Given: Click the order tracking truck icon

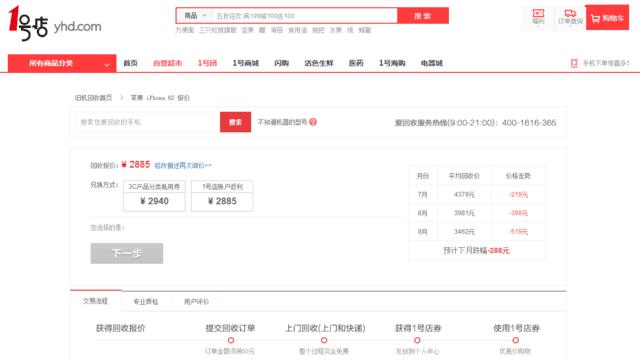Looking at the screenshot, I should (570, 14).
